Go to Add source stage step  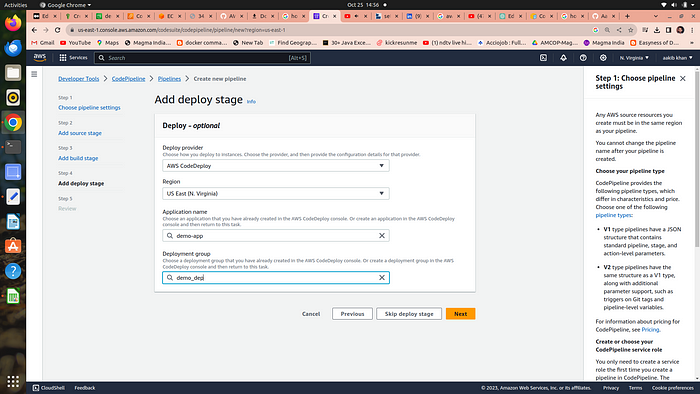click(80, 133)
